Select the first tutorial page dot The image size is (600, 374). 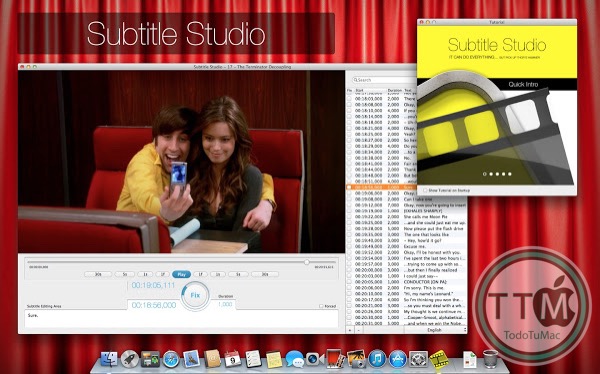coord(485,174)
